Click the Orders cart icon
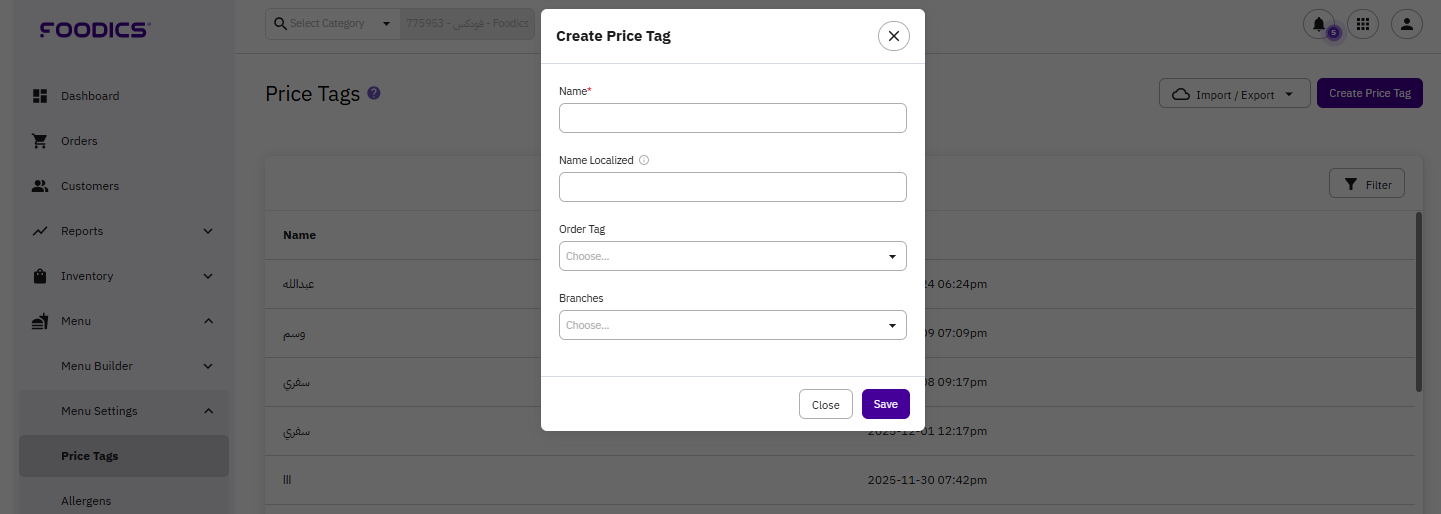 pos(40,141)
